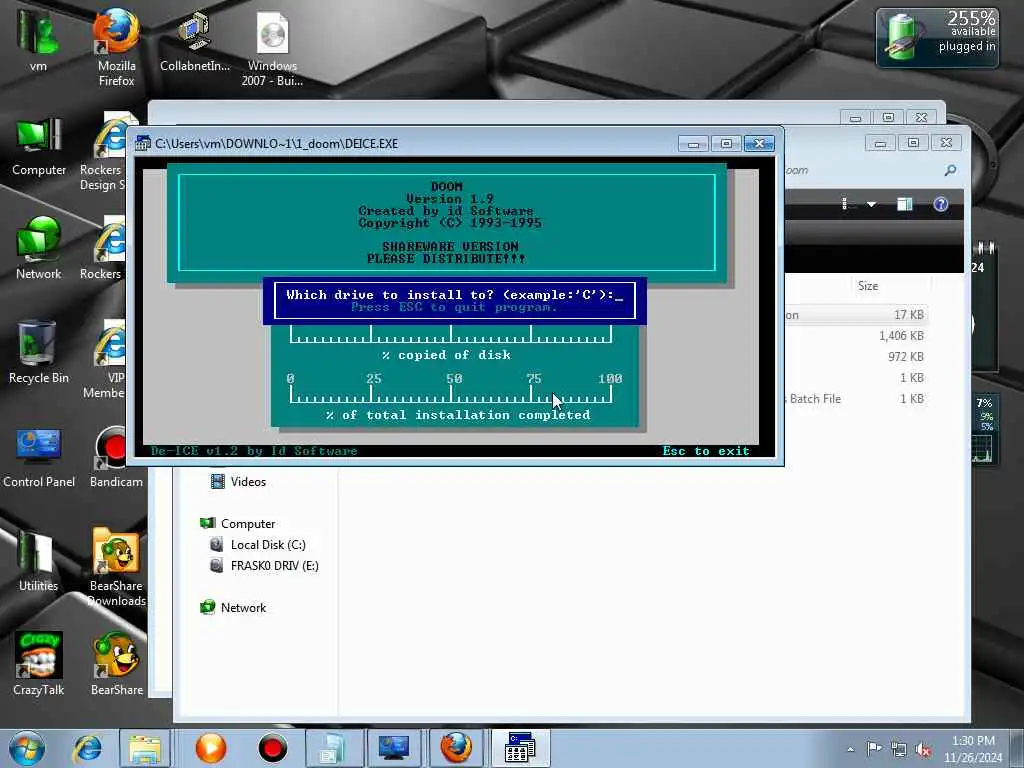
Task: Open the Utilities desktop folder
Action: (x=39, y=560)
